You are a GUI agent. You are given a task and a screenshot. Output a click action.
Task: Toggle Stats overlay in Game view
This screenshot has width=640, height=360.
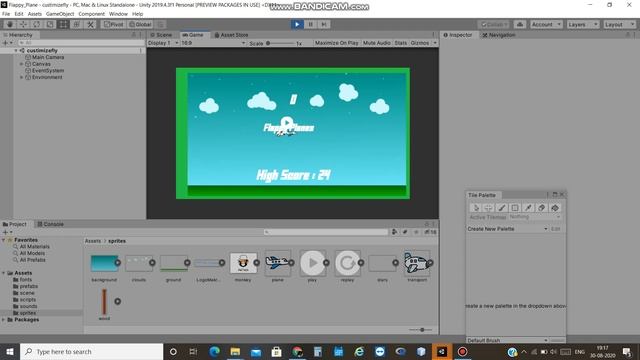click(400, 43)
